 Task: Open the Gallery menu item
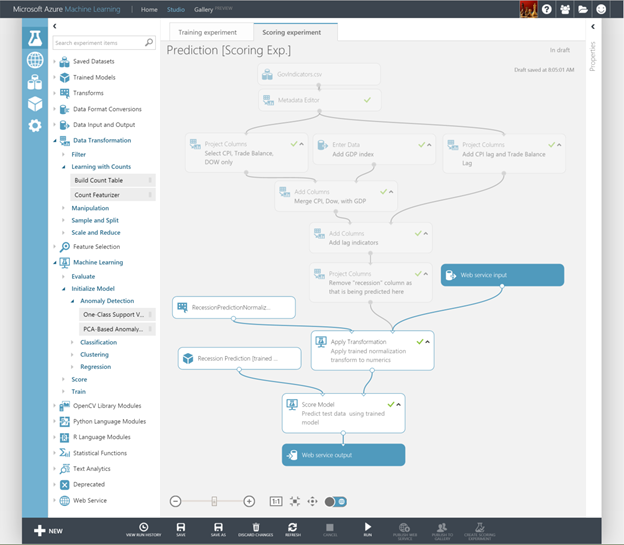click(x=203, y=10)
